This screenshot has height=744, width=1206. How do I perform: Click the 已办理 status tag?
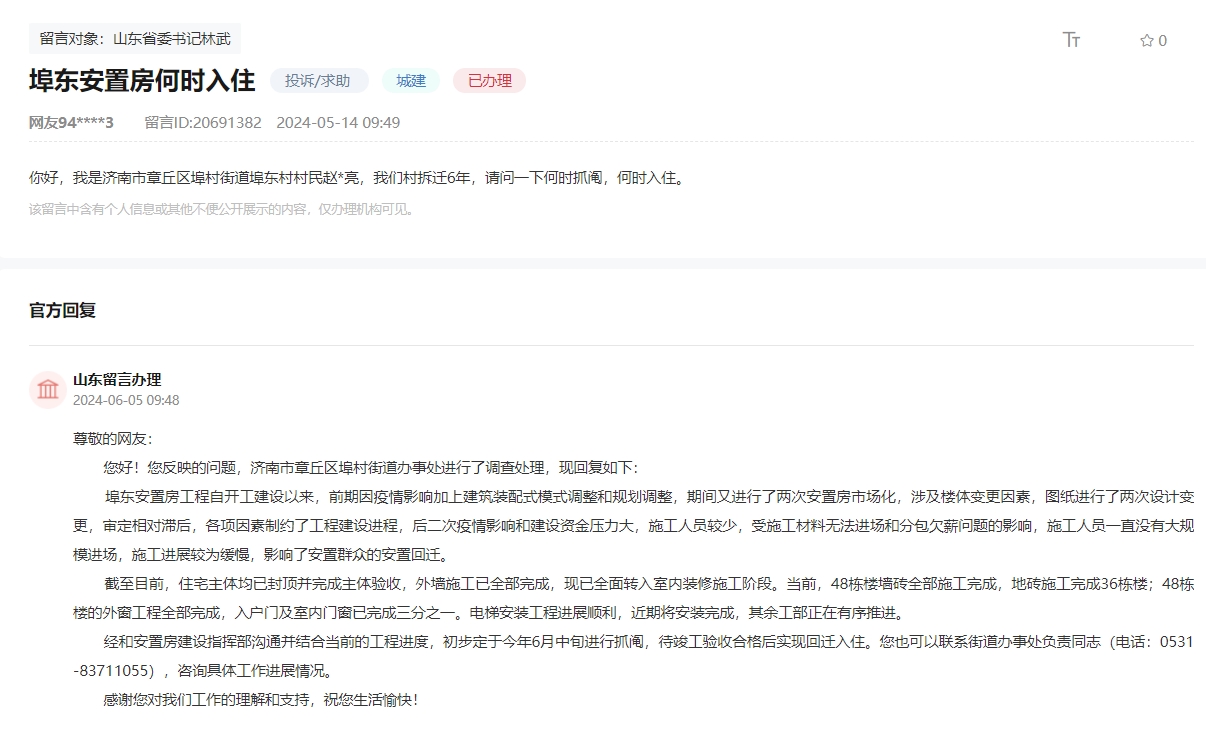point(489,81)
